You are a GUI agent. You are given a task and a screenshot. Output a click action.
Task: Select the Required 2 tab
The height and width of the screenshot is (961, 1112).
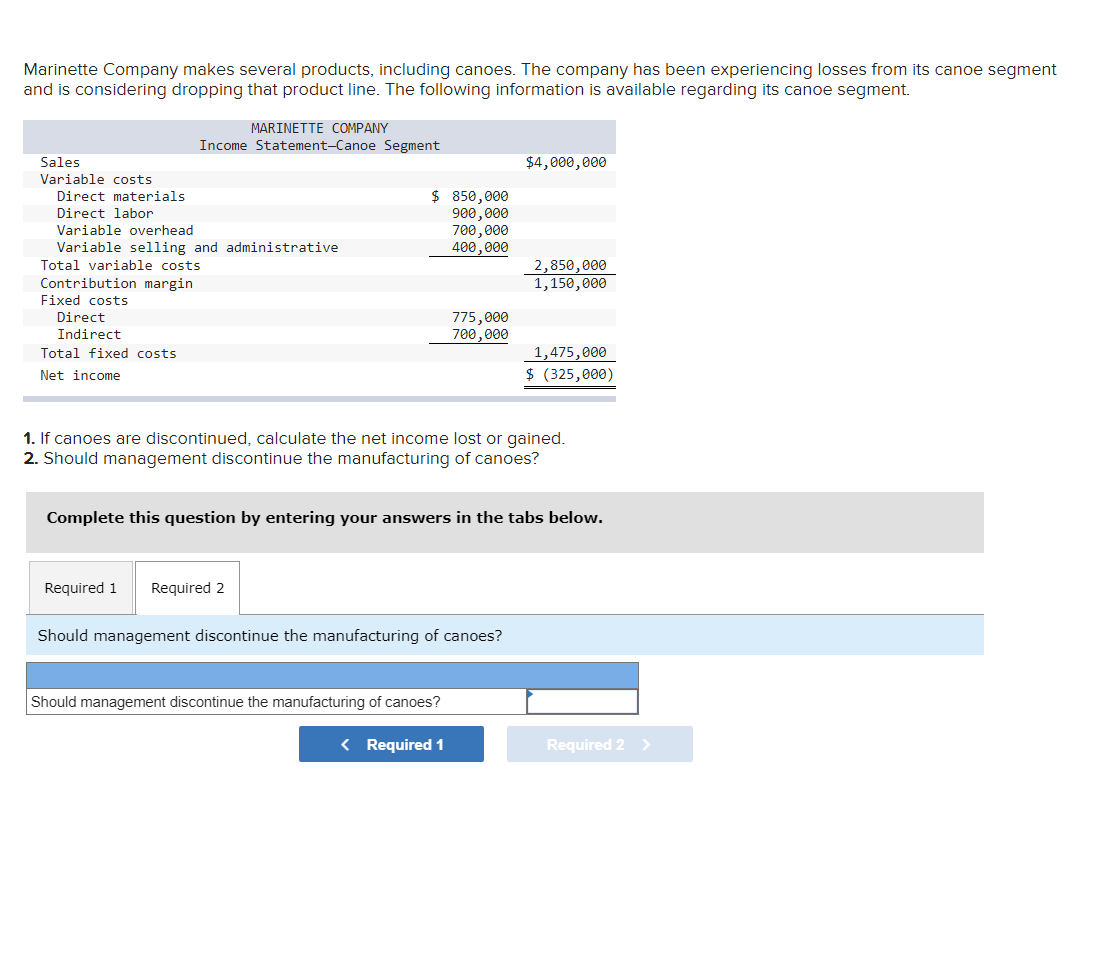coord(187,588)
